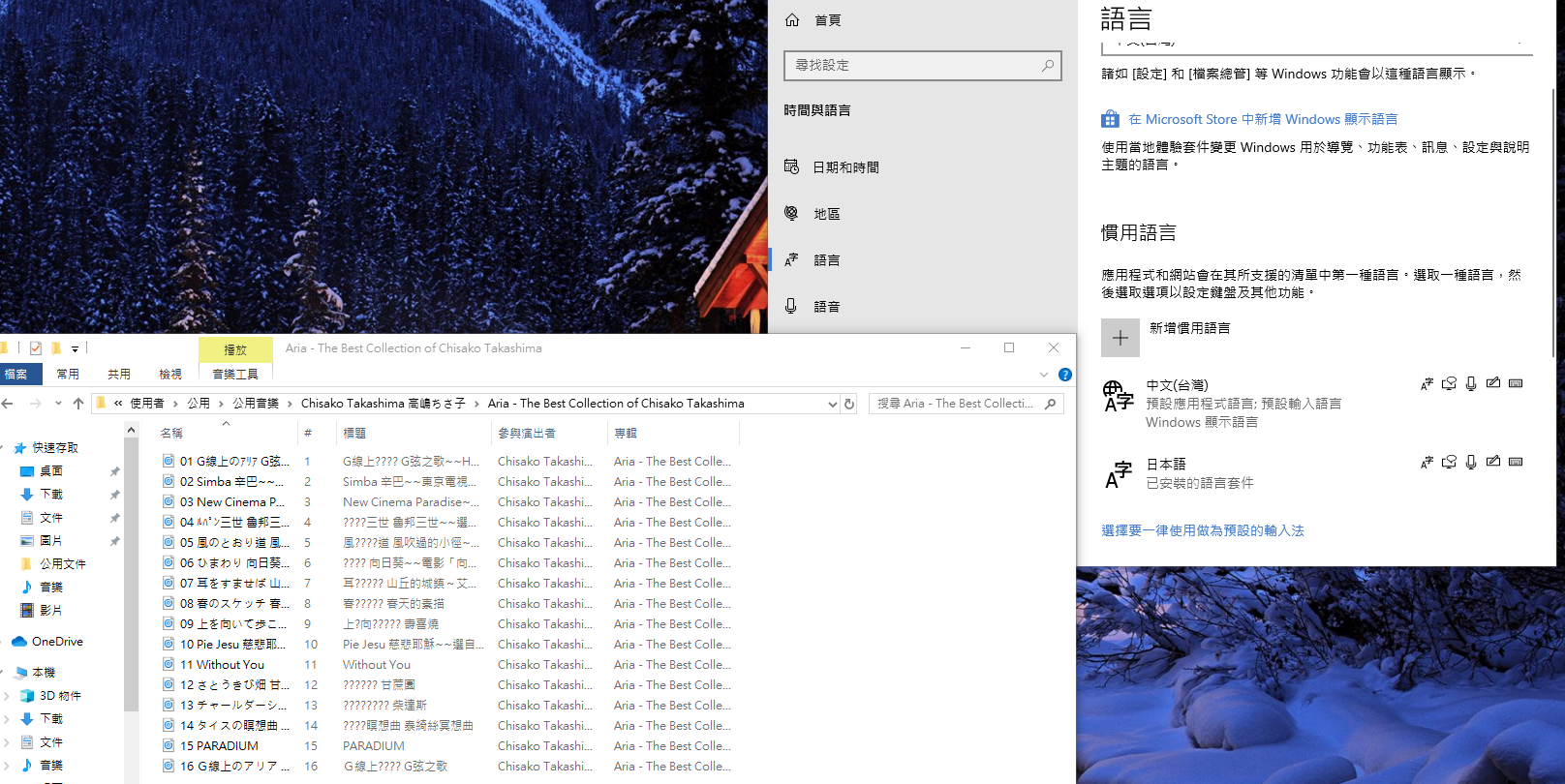This screenshot has height=784, width=1565.
Task: Expand the address bar history dropdown
Action: [x=832, y=404]
